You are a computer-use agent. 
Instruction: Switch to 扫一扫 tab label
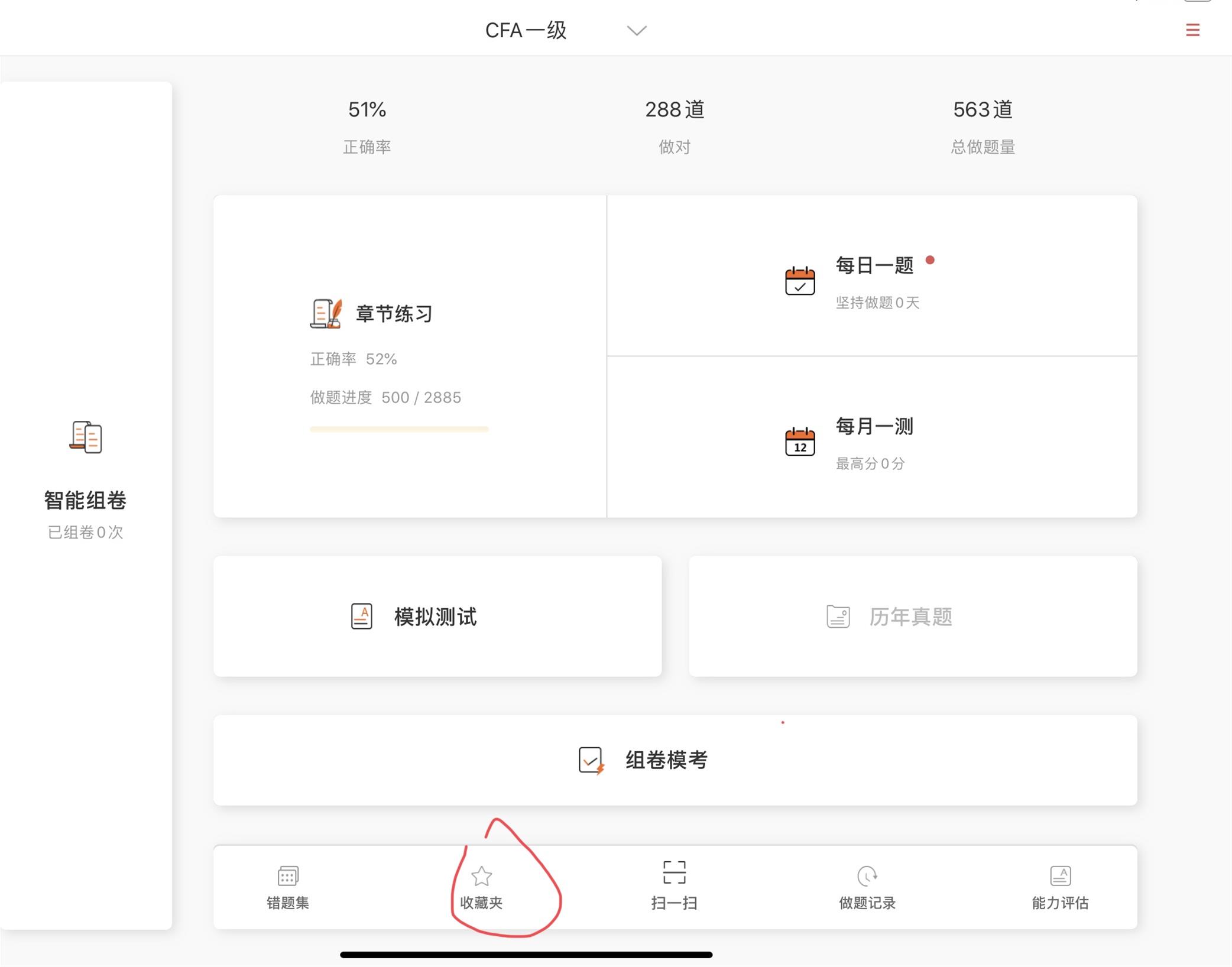[x=674, y=903]
